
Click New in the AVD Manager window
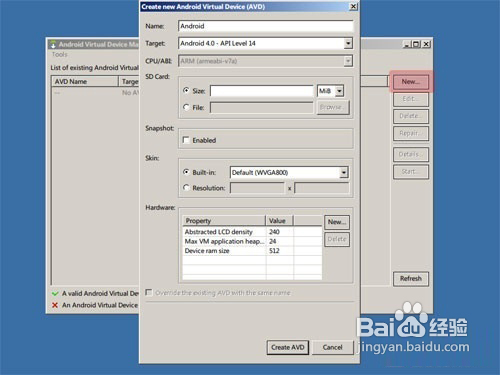(411, 82)
